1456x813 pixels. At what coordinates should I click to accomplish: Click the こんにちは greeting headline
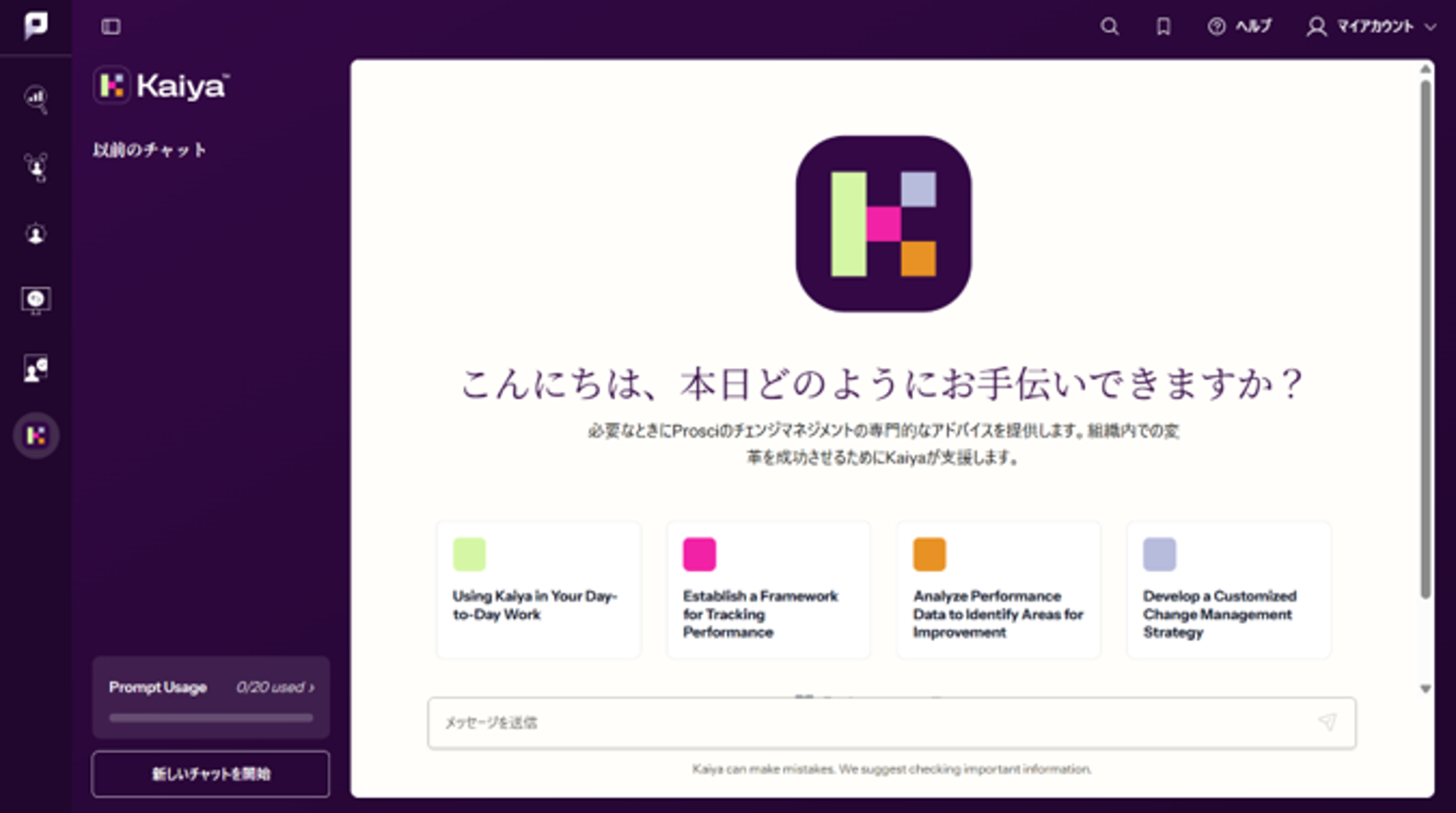pos(882,384)
